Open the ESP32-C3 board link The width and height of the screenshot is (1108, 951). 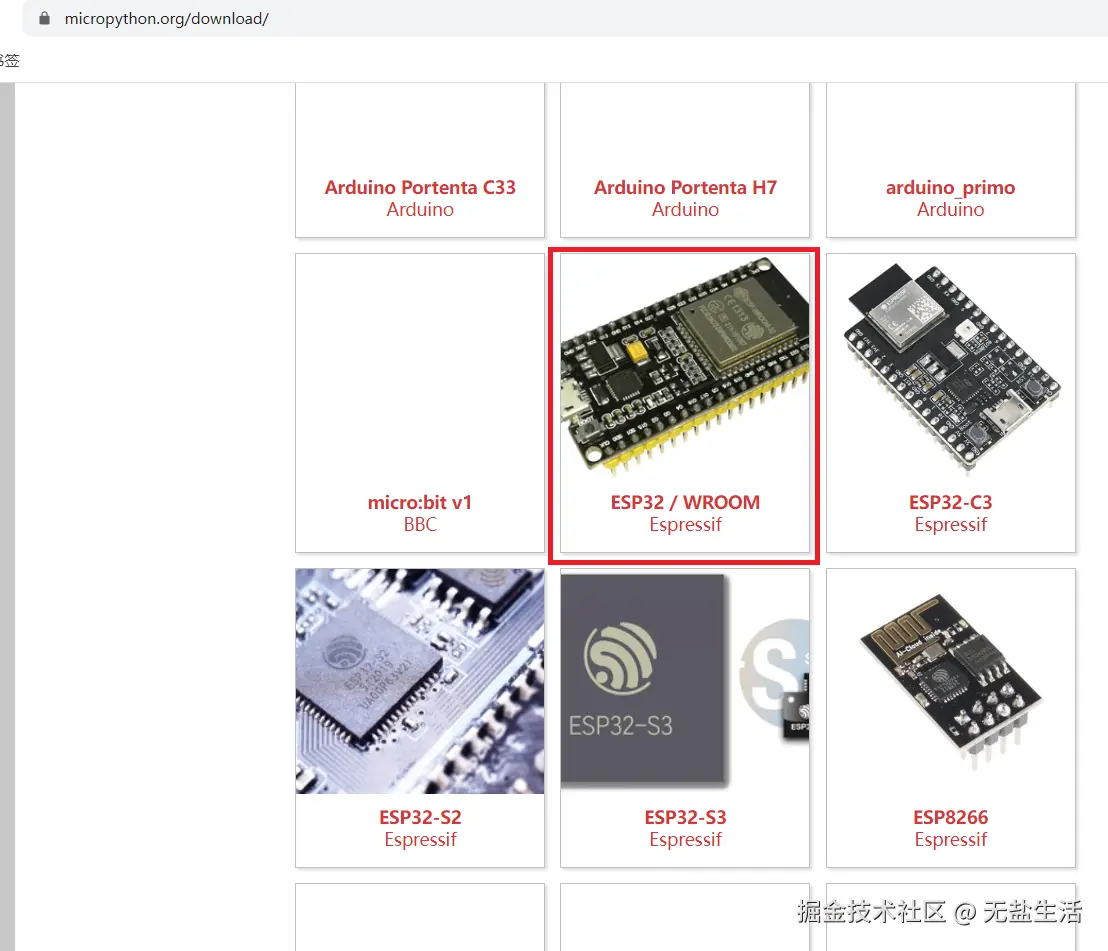[950, 502]
